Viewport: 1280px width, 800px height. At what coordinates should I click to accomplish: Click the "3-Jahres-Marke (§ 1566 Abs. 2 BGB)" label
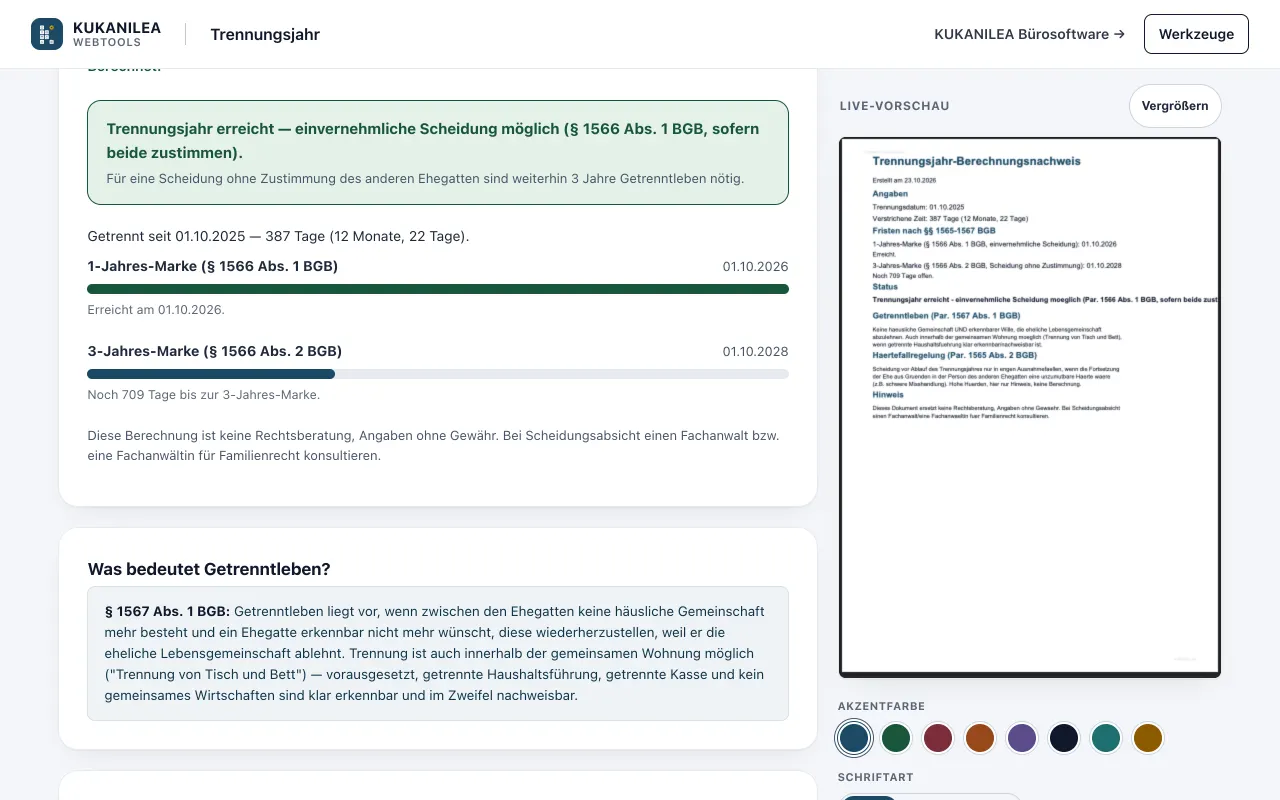(215, 351)
